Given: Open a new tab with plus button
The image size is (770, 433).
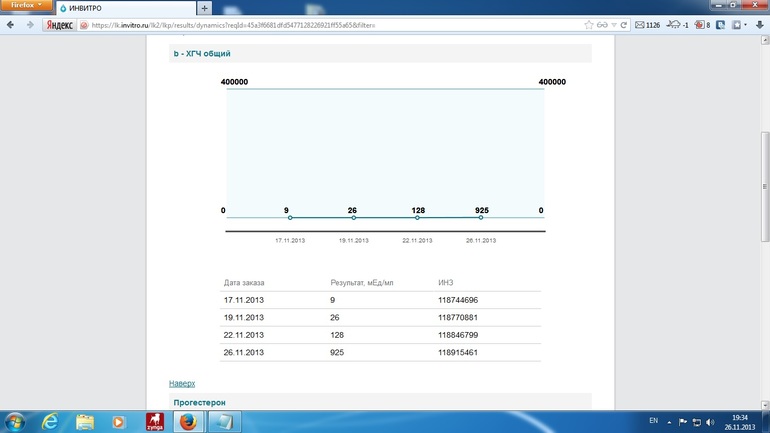Looking at the screenshot, I should (x=205, y=8).
